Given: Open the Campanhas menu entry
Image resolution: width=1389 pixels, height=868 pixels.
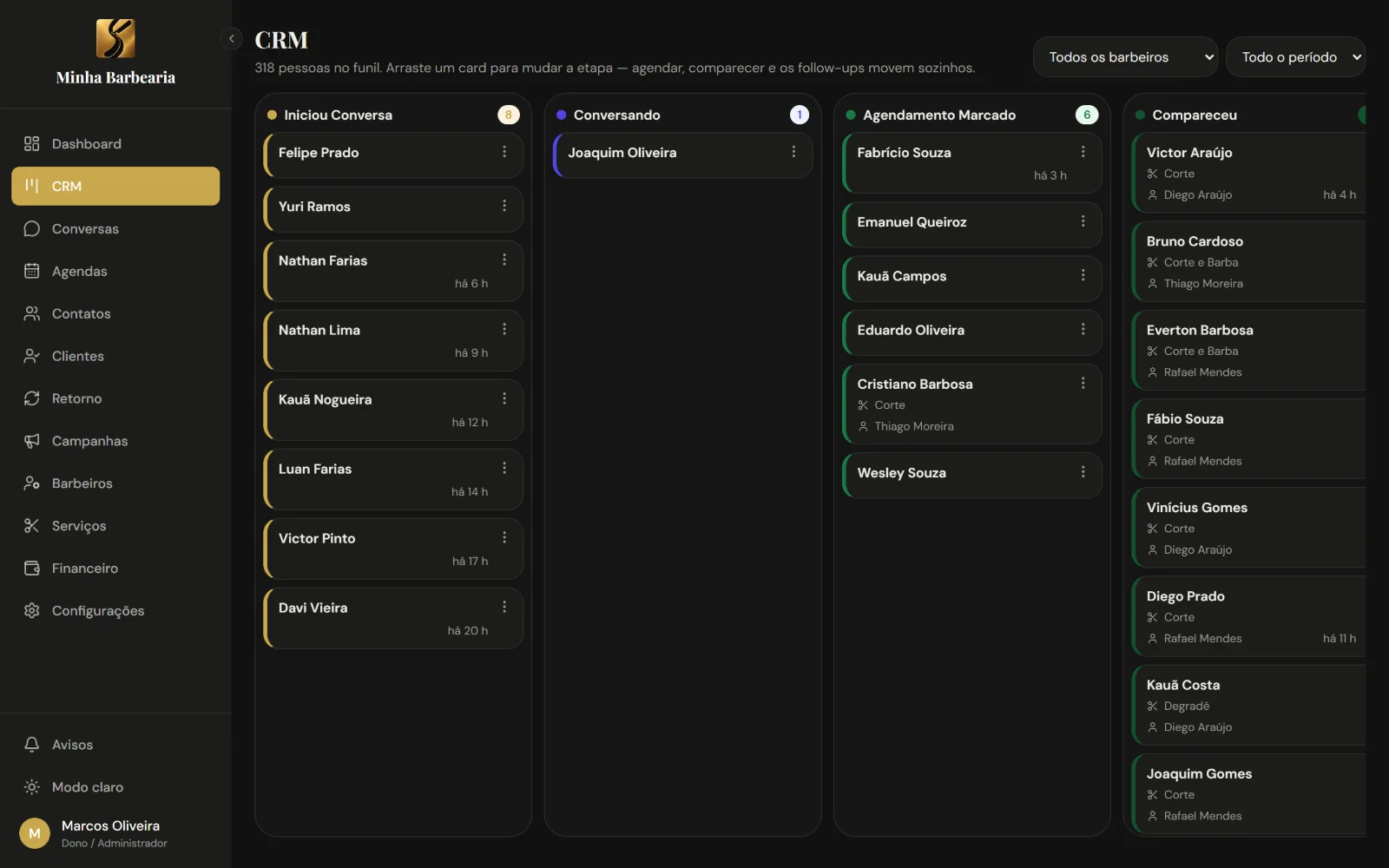Looking at the screenshot, I should tap(115, 441).
